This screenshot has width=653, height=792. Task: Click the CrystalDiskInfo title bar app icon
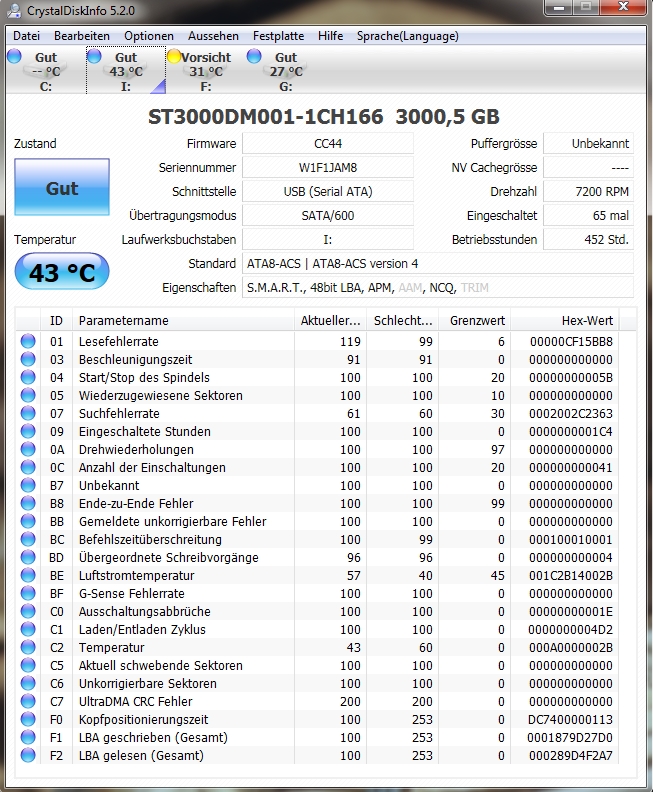[14, 10]
